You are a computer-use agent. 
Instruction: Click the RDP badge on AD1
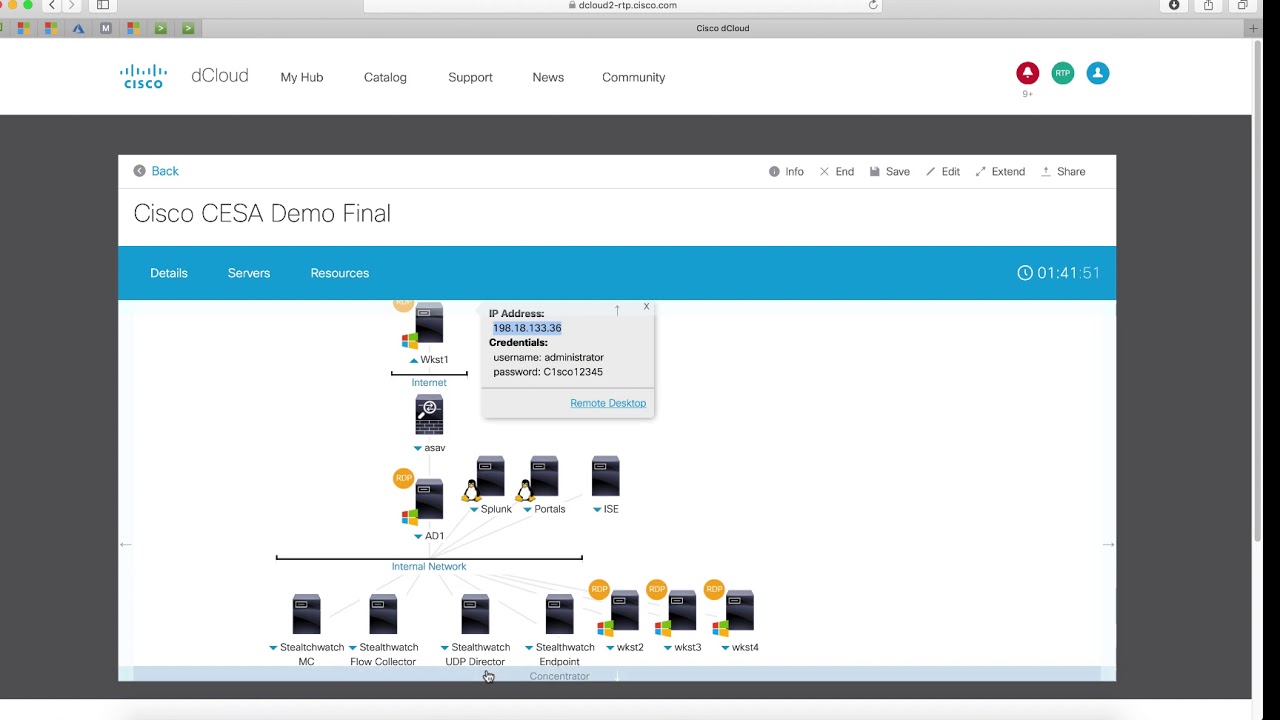(x=403, y=478)
